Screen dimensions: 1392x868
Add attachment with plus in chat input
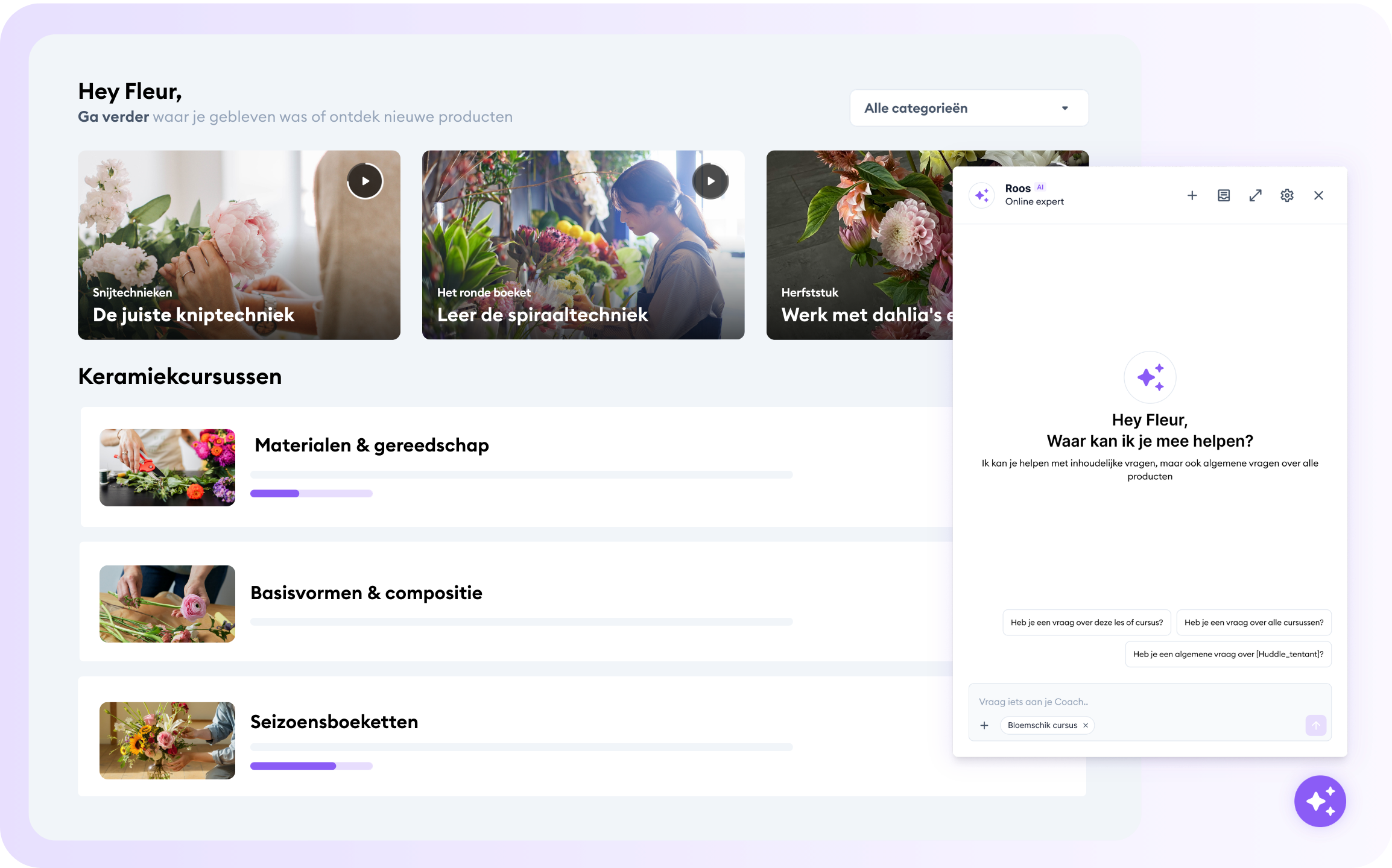[x=984, y=725]
